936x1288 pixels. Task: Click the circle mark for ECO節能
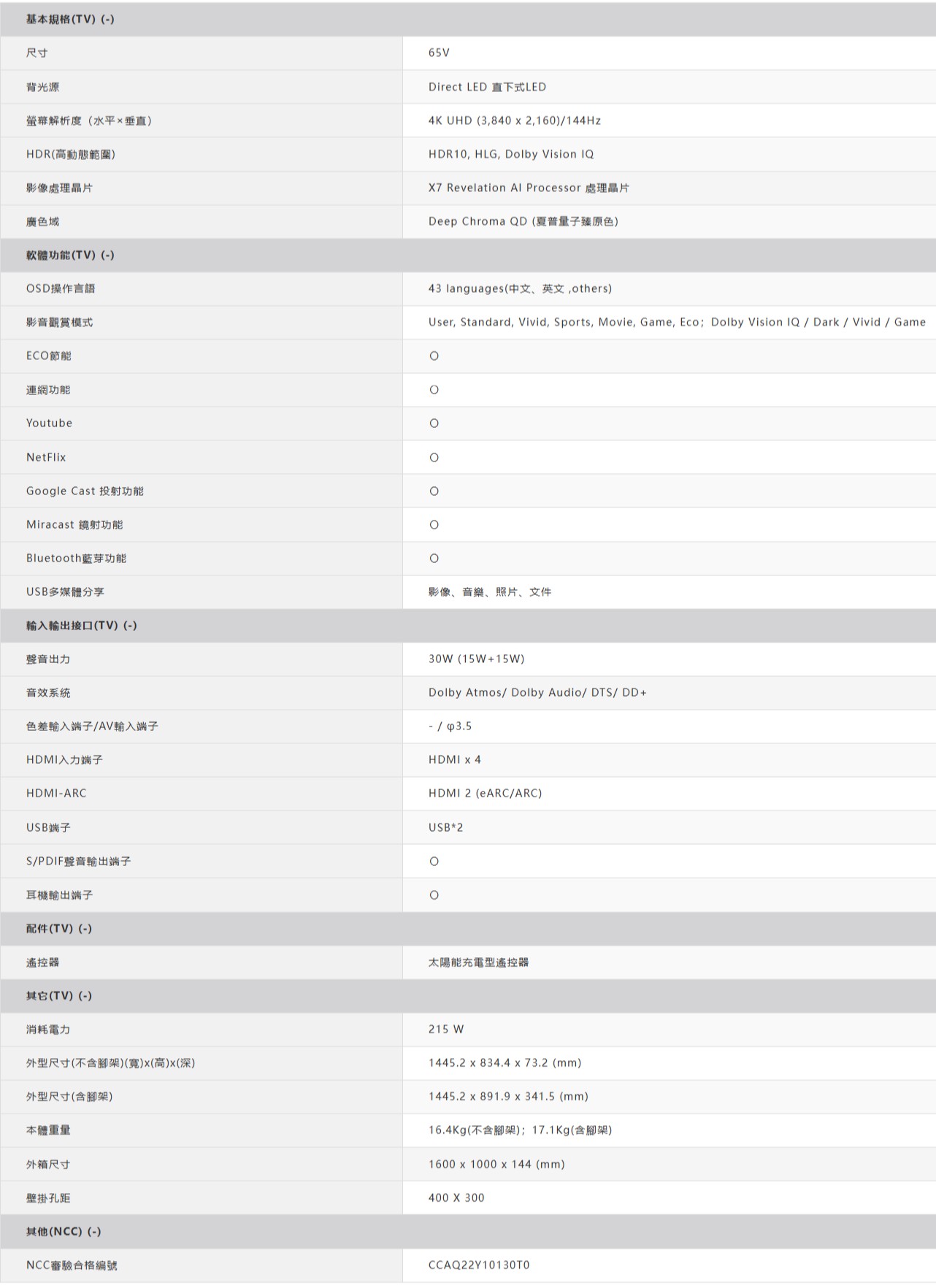(x=434, y=356)
